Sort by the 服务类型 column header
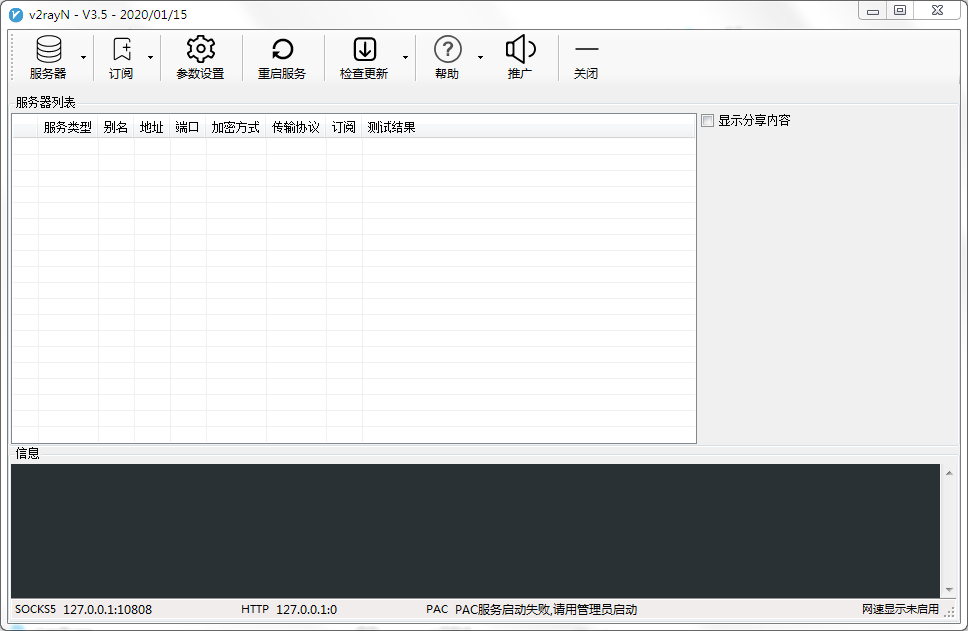This screenshot has width=968, height=631. [68, 127]
